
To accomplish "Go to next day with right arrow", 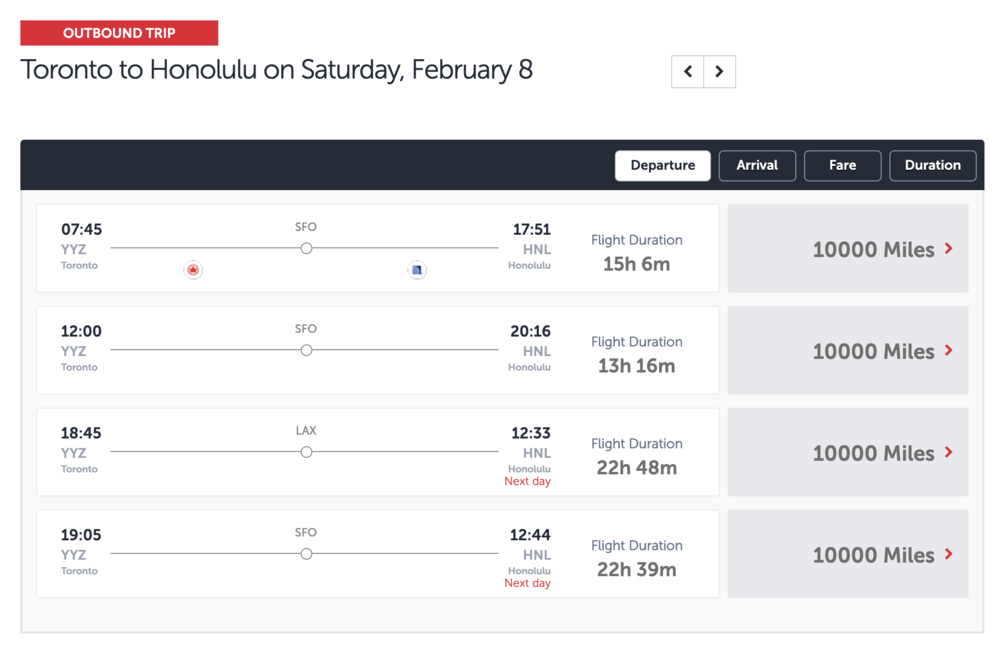I will click(x=720, y=72).
